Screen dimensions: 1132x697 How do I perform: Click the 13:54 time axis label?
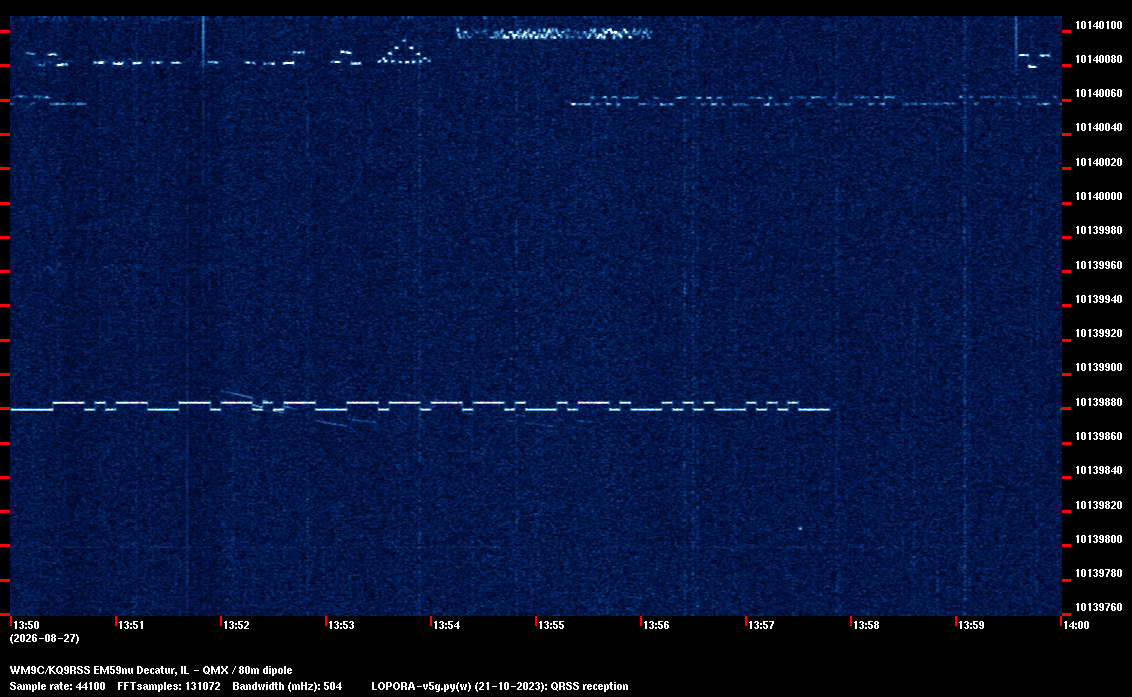tap(446, 625)
